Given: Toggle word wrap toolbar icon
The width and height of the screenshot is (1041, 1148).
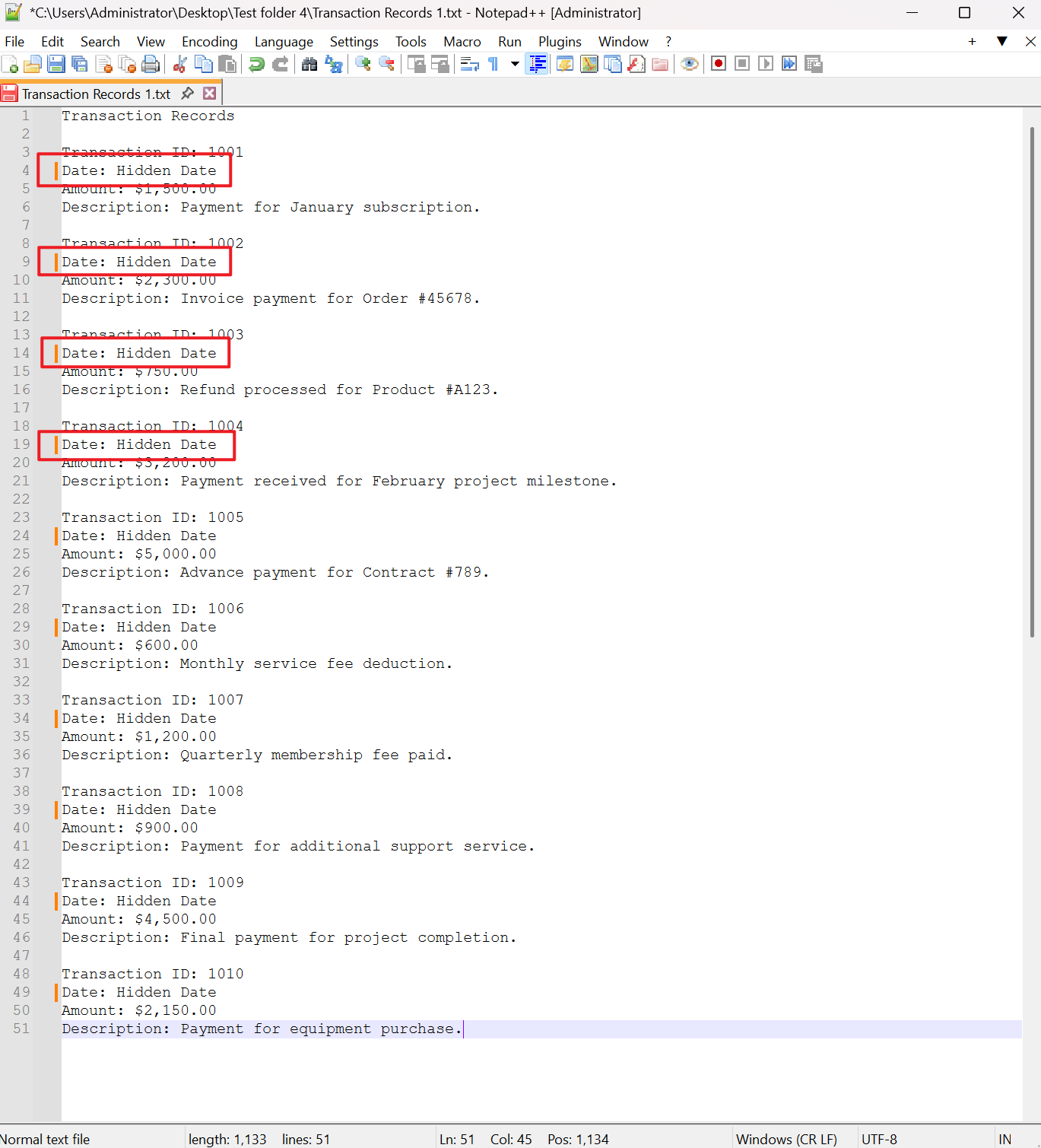Looking at the screenshot, I should pyautogui.click(x=469, y=65).
